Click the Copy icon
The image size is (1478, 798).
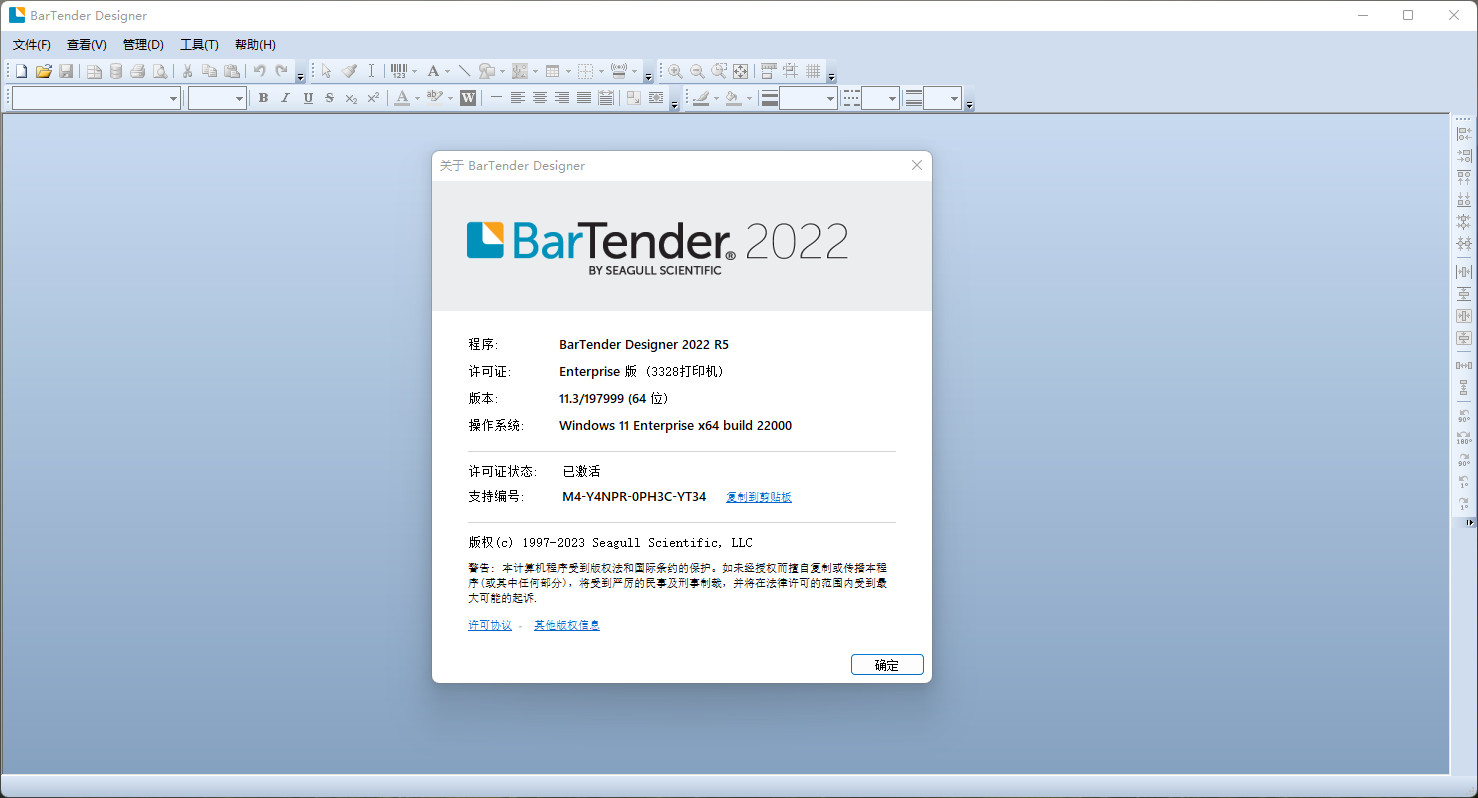[x=209, y=71]
